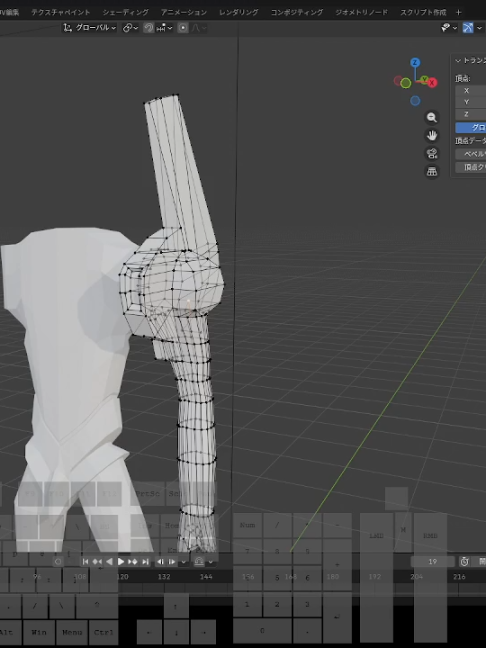Screen dimensions: 486x648
Task: Toggle auto keying record button
Action: [58, 562]
